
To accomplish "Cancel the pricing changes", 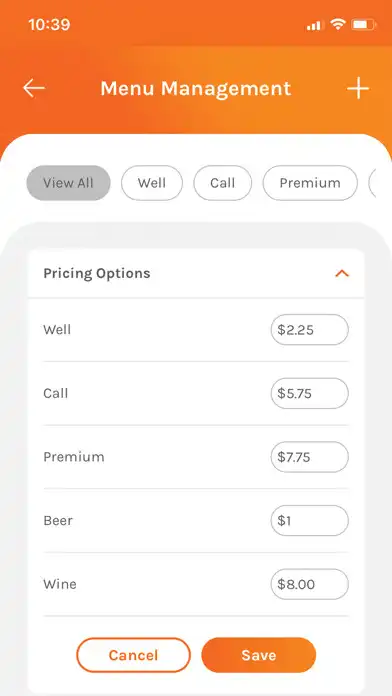I will point(133,655).
